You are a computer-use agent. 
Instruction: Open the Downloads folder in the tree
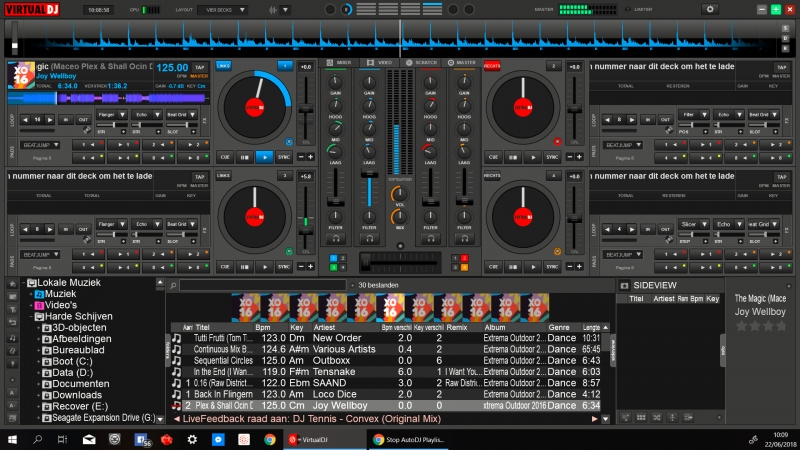[77, 395]
